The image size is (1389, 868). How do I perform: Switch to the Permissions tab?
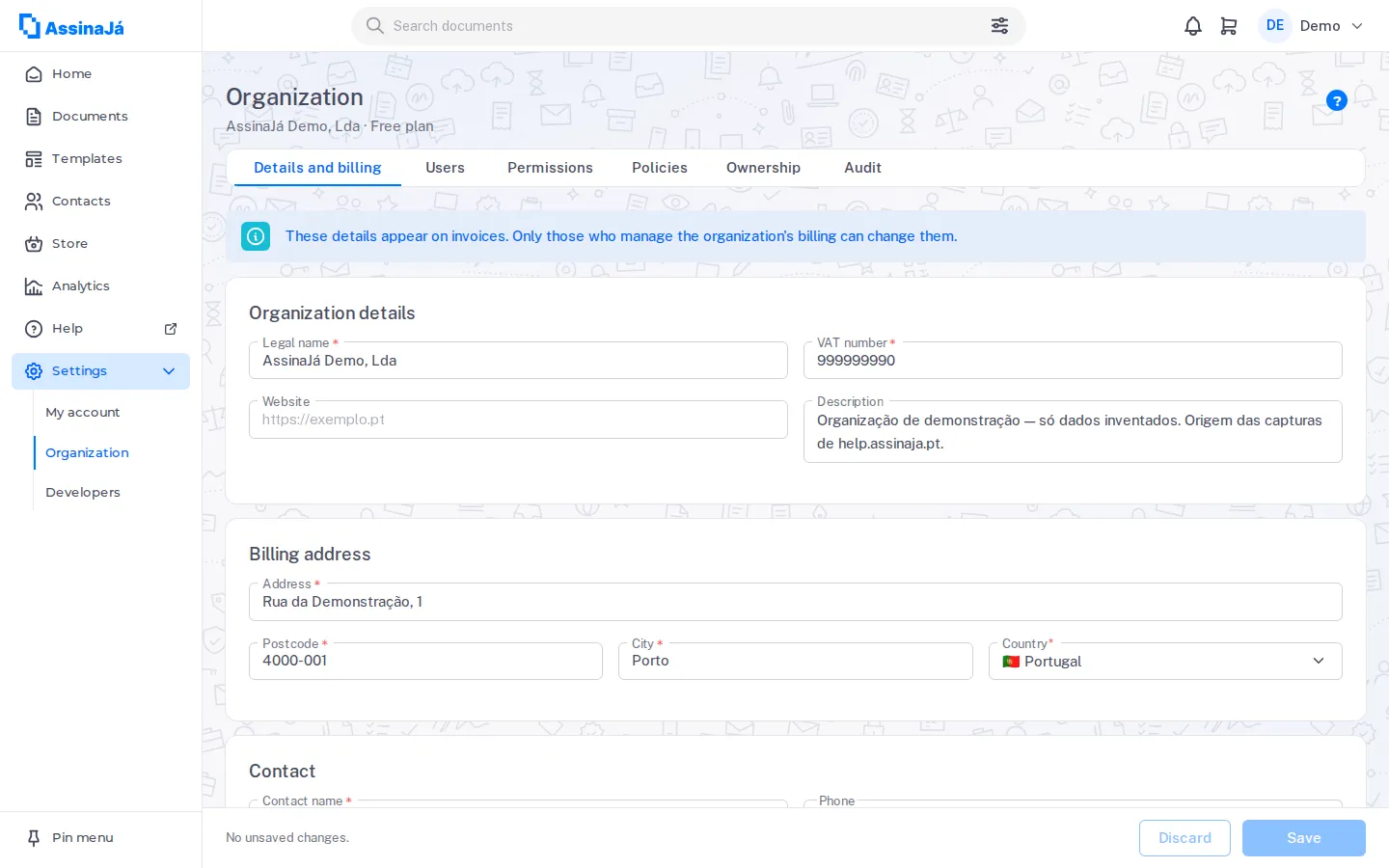pos(550,168)
